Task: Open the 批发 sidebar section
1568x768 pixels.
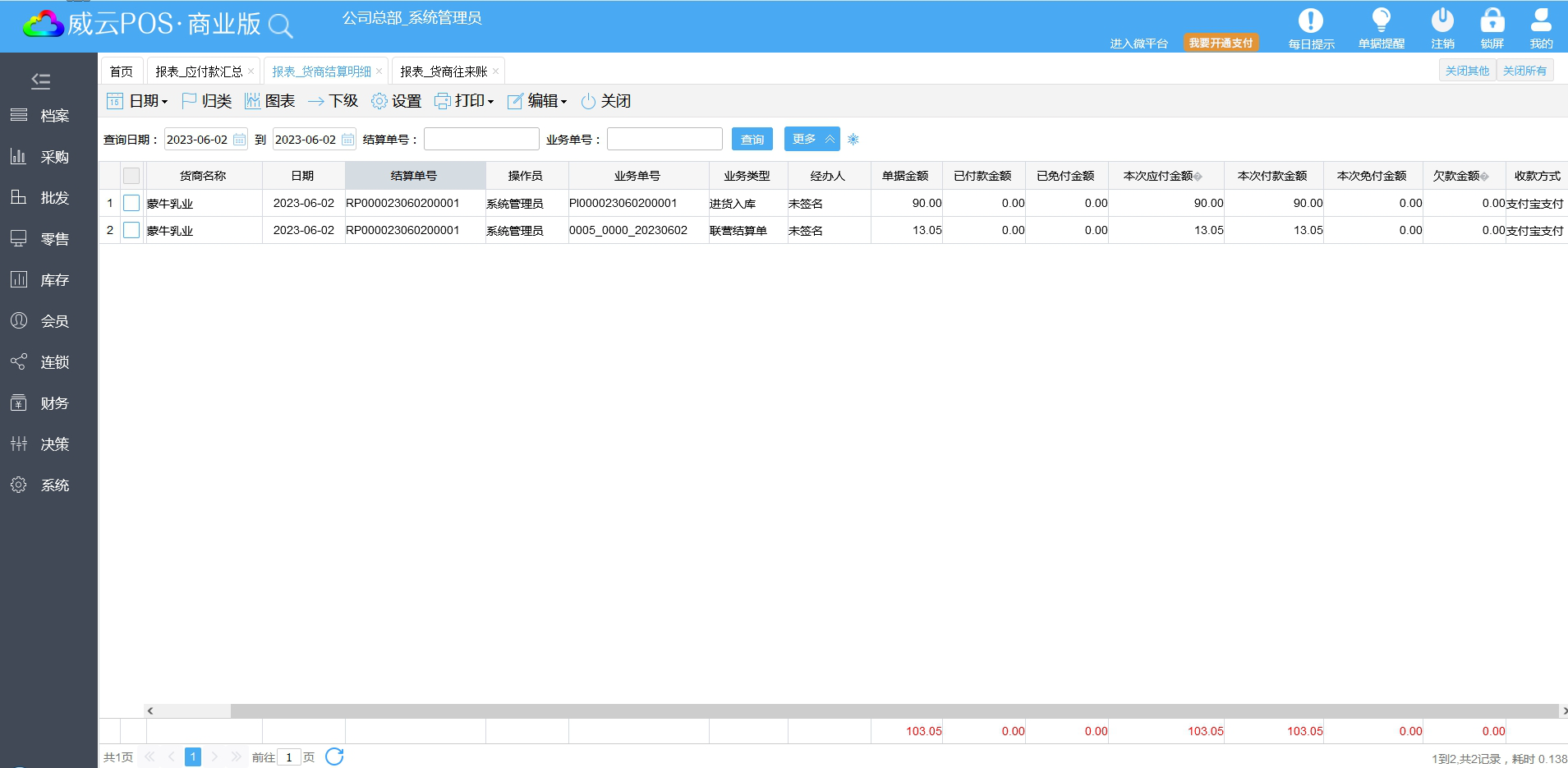Action: point(40,198)
